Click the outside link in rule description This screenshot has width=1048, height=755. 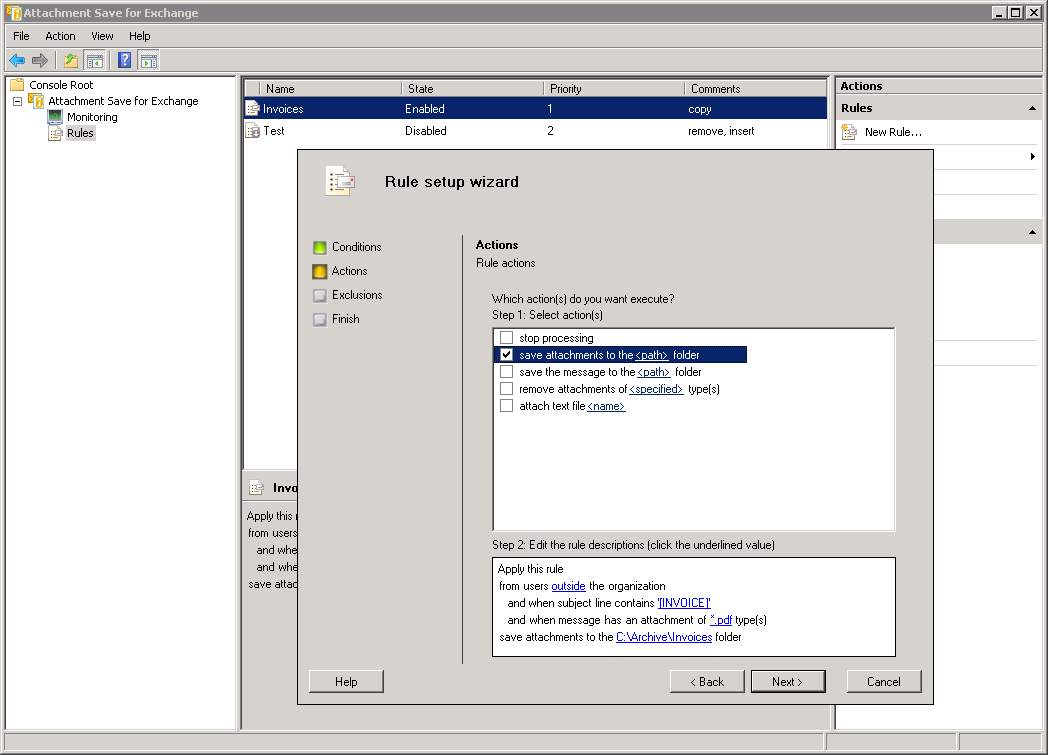(568, 586)
